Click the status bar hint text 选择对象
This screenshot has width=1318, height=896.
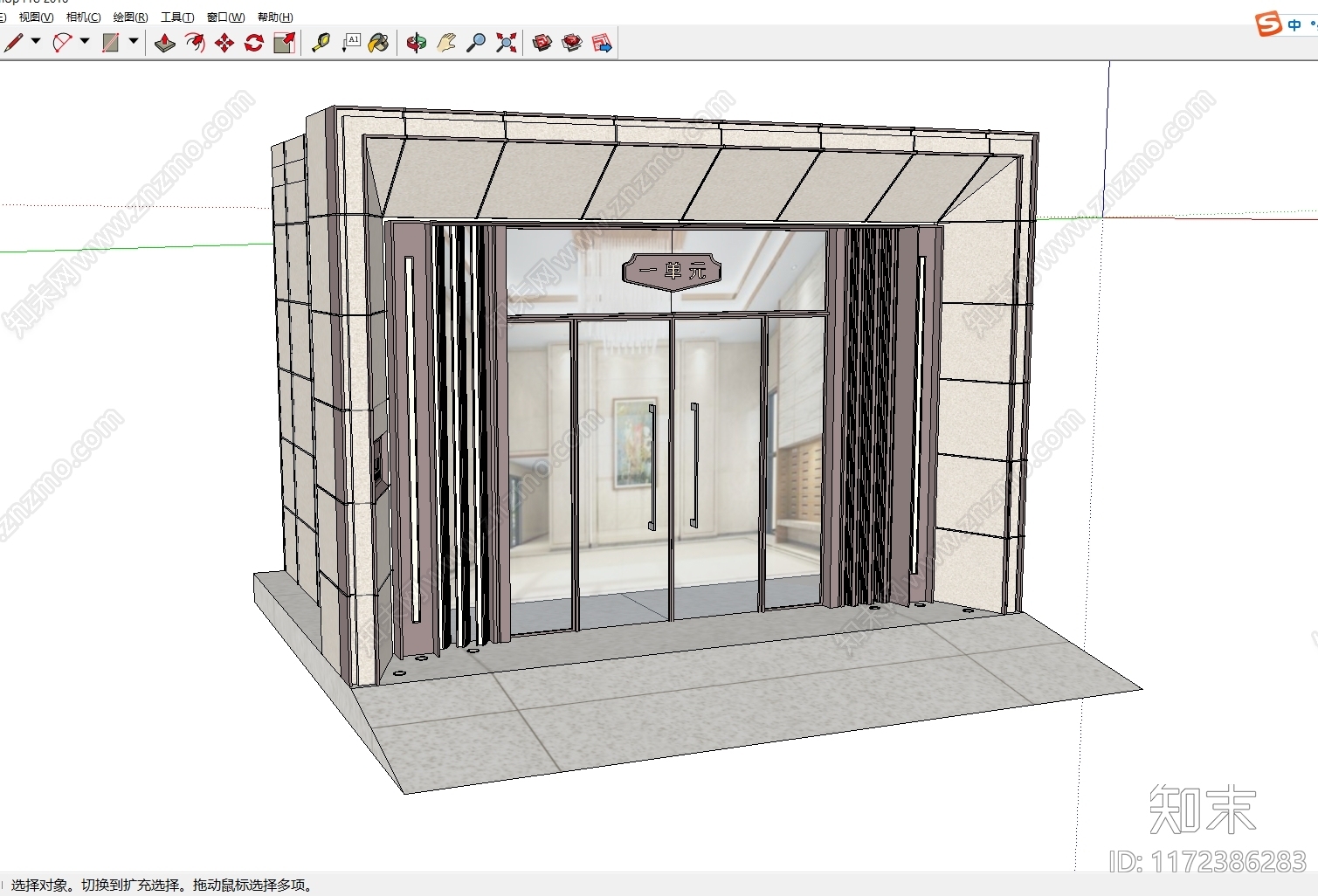(x=41, y=885)
